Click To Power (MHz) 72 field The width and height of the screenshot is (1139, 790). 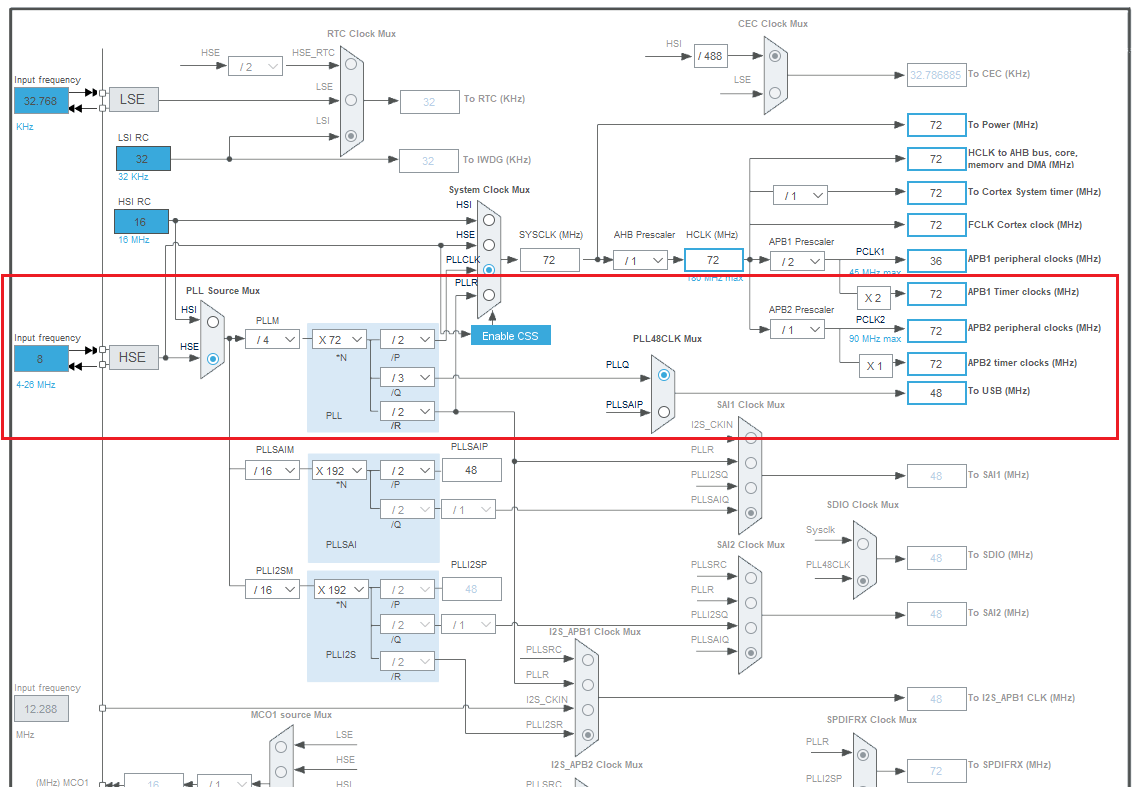(936, 125)
